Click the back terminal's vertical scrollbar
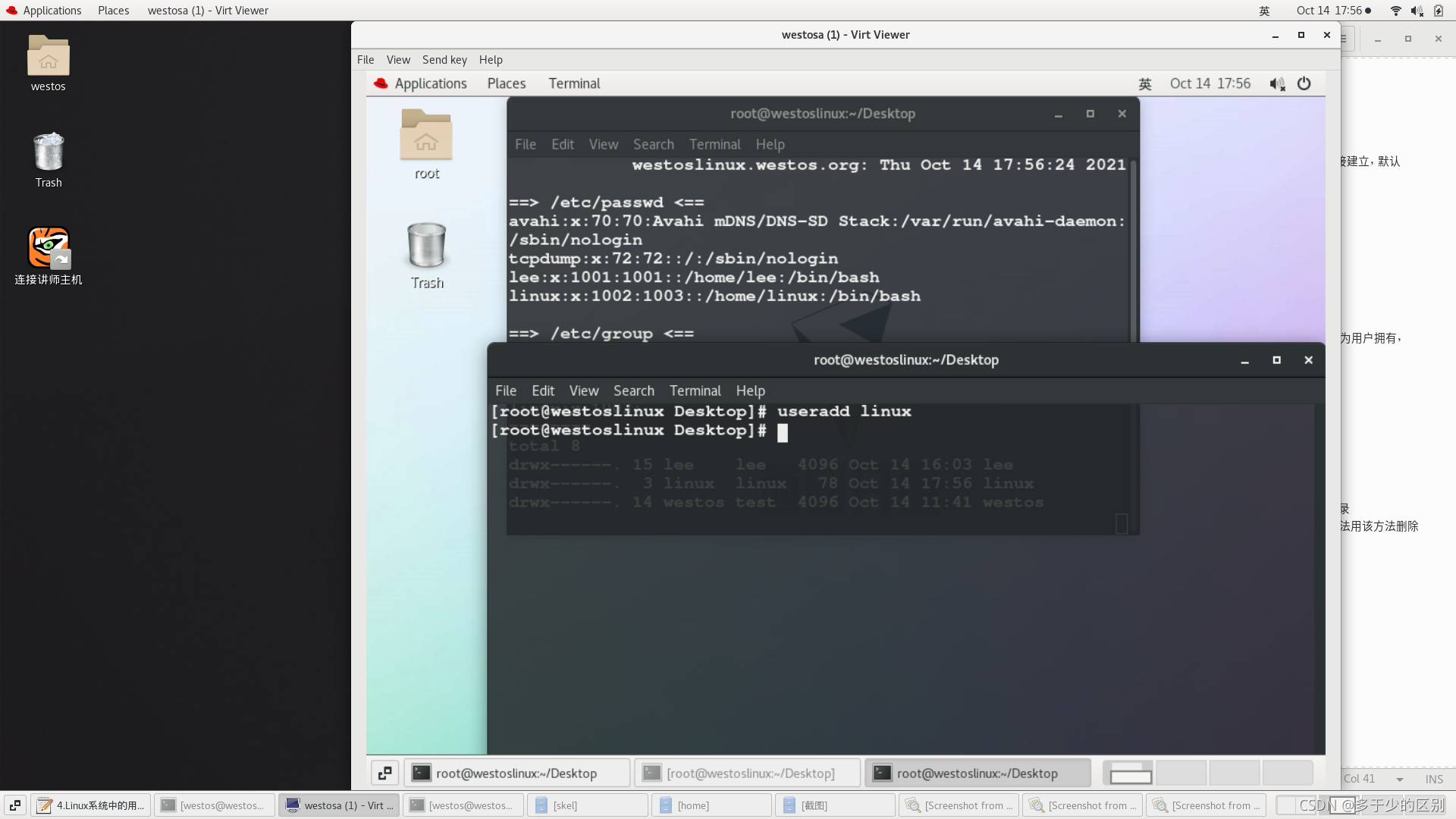The height and width of the screenshot is (819, 1456). coord(1133,250)
